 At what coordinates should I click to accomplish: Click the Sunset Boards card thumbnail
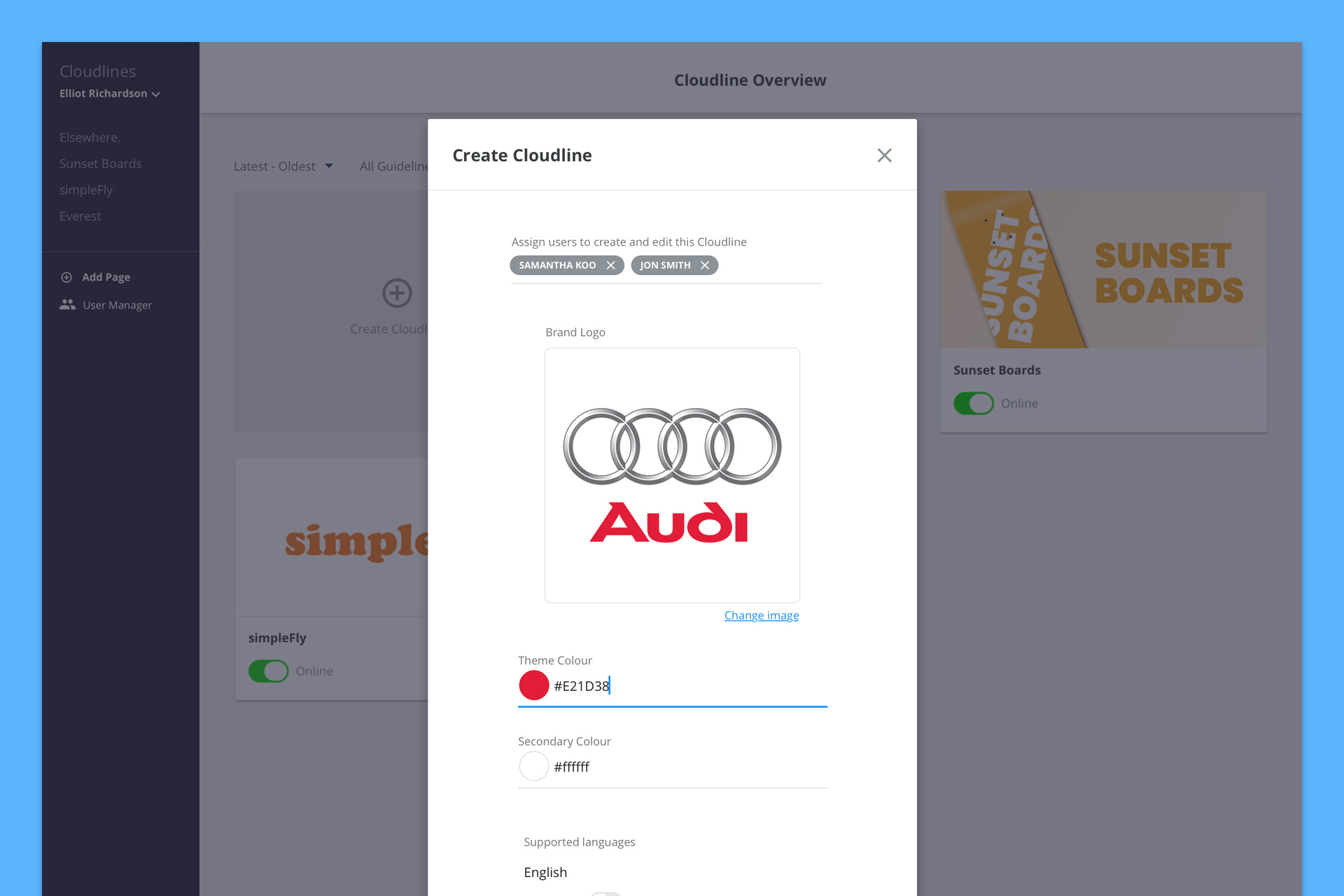1103,269
